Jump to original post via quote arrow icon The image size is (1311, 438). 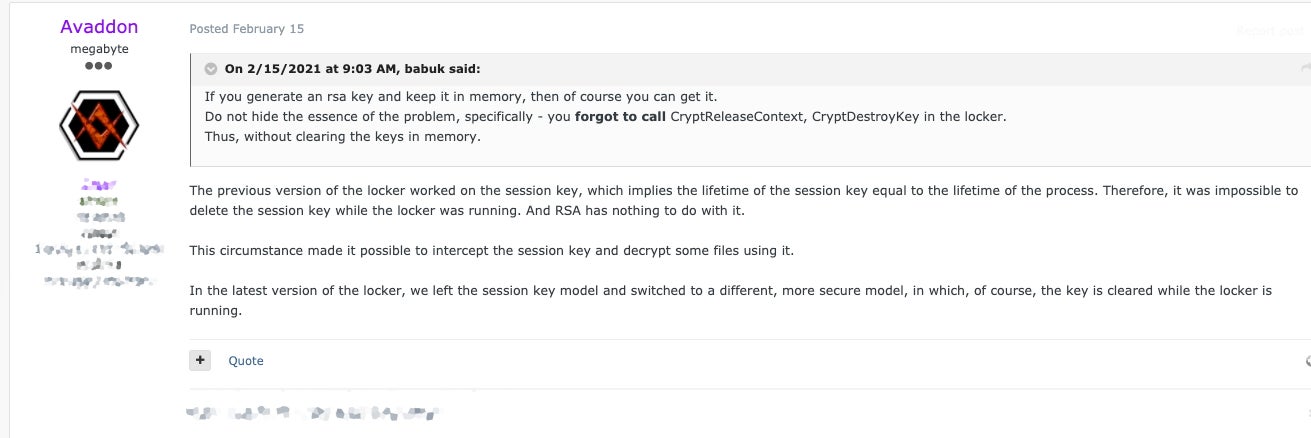click(x=1305, y=68)
